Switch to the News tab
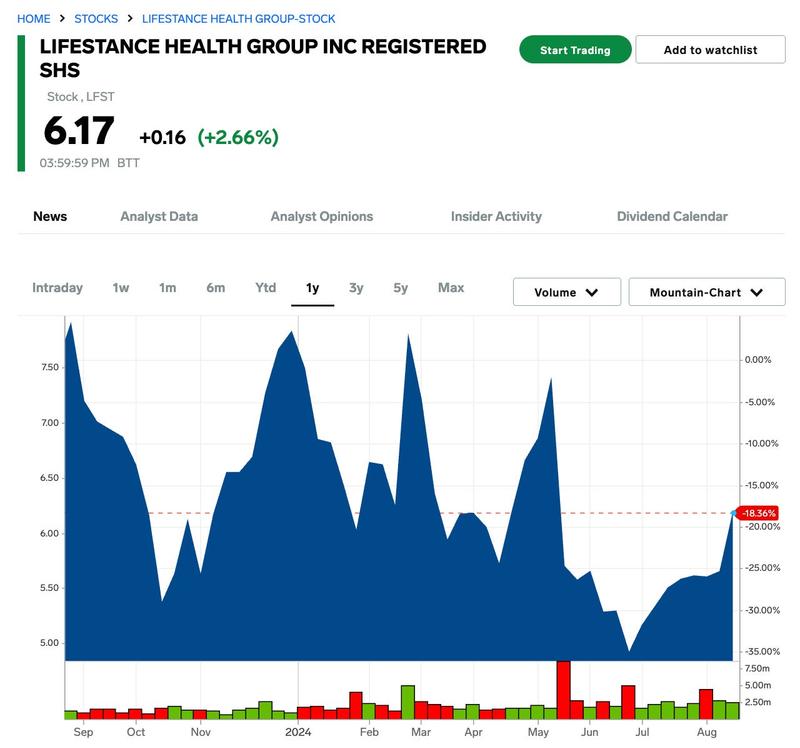 tap(50, 216)
